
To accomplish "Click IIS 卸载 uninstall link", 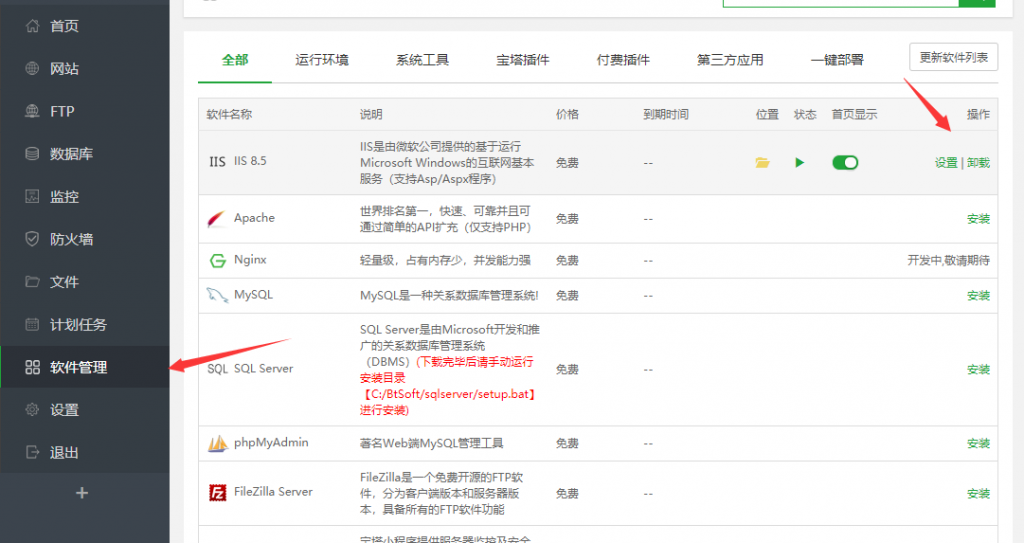I will (978, 163).
